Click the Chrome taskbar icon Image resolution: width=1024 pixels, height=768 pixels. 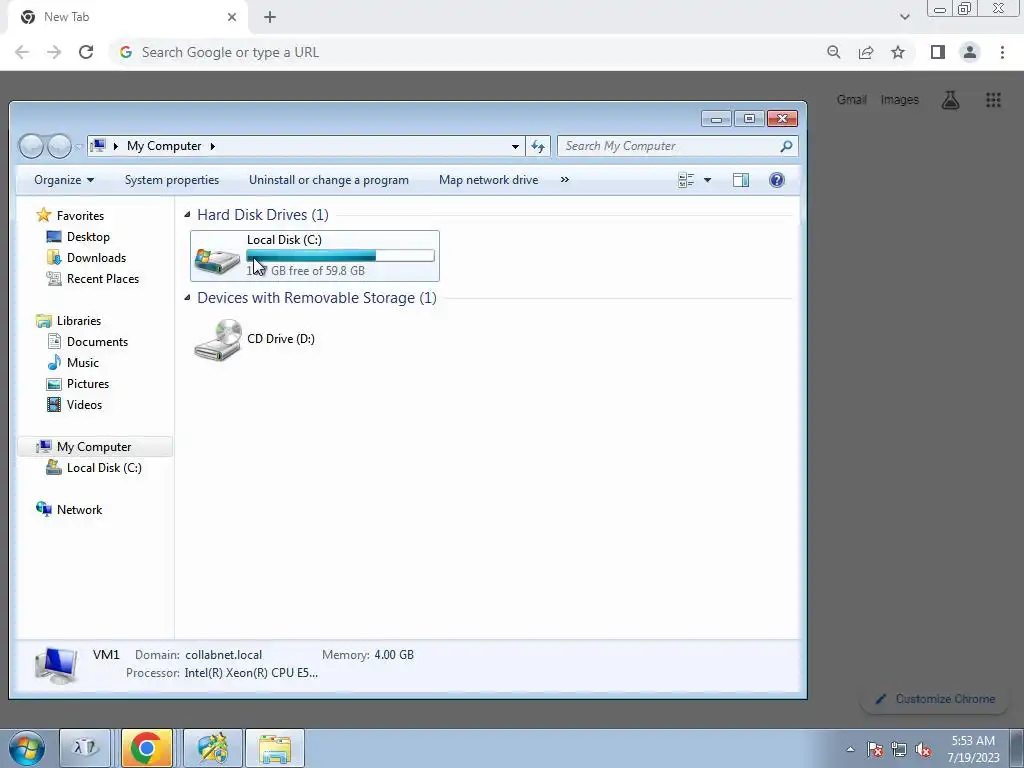tap(146, 748)
